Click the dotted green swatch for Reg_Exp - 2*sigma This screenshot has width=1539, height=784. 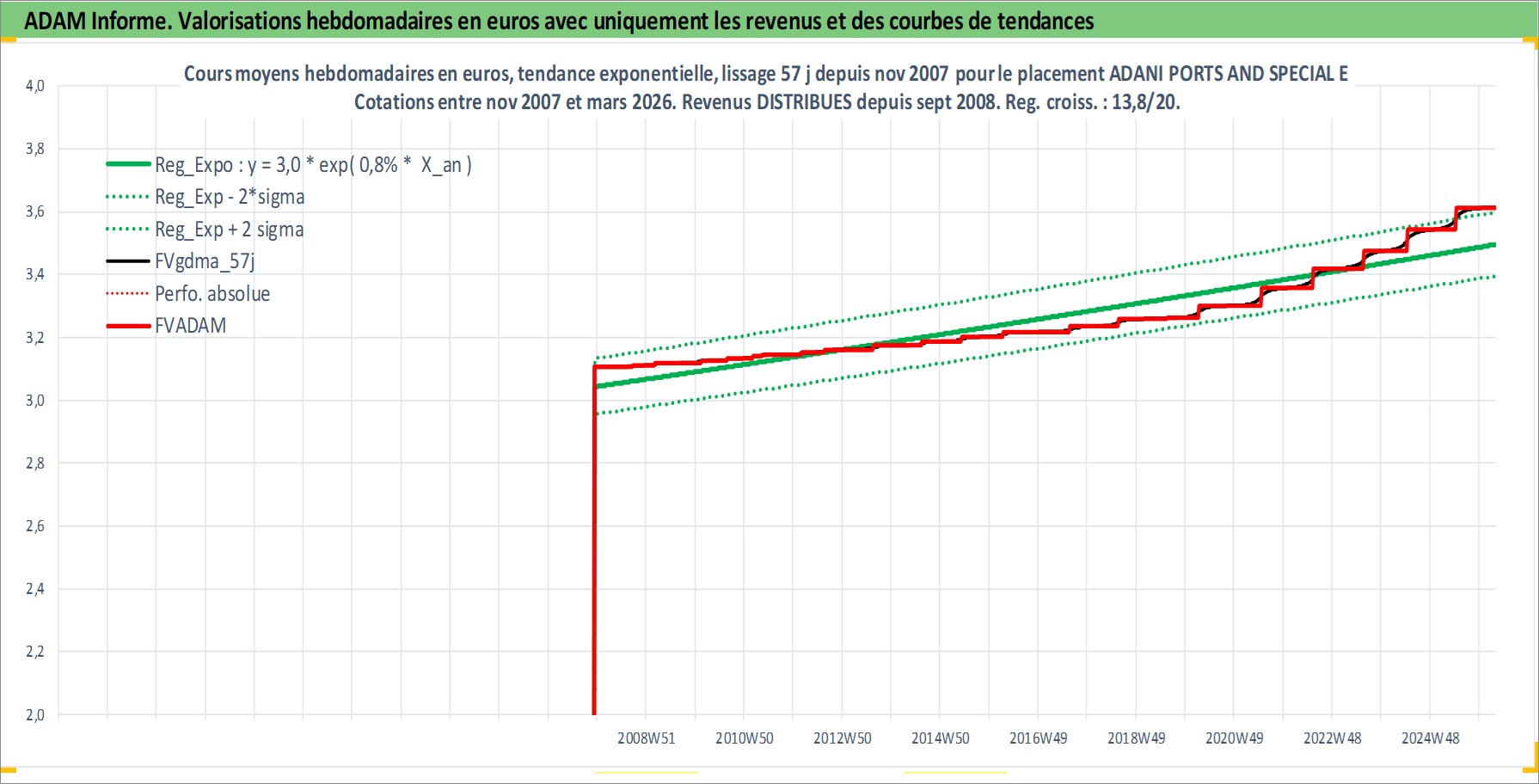click(128, 197)
